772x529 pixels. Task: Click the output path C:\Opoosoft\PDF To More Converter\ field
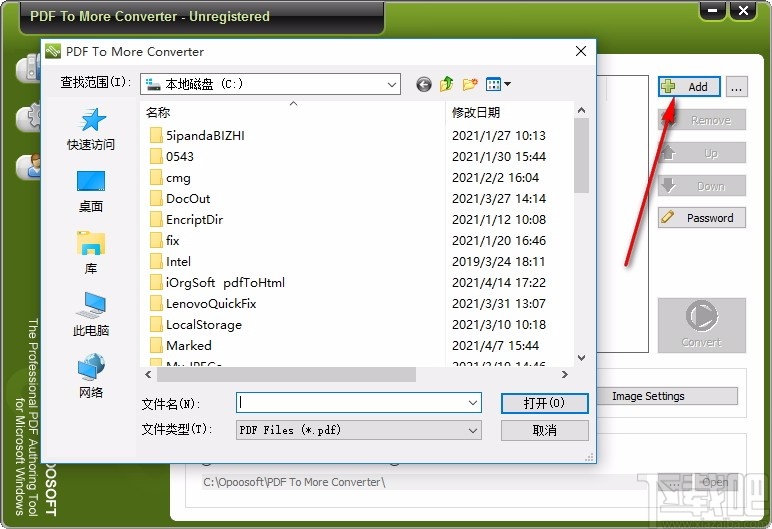[x=423, y=482]
